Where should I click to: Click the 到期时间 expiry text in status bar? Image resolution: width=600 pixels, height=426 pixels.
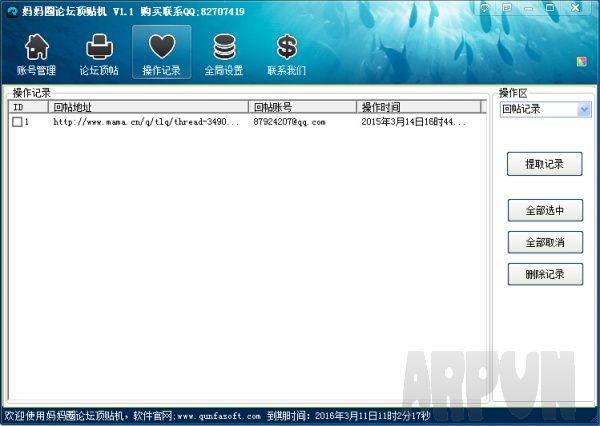click(x=348, y=416)
